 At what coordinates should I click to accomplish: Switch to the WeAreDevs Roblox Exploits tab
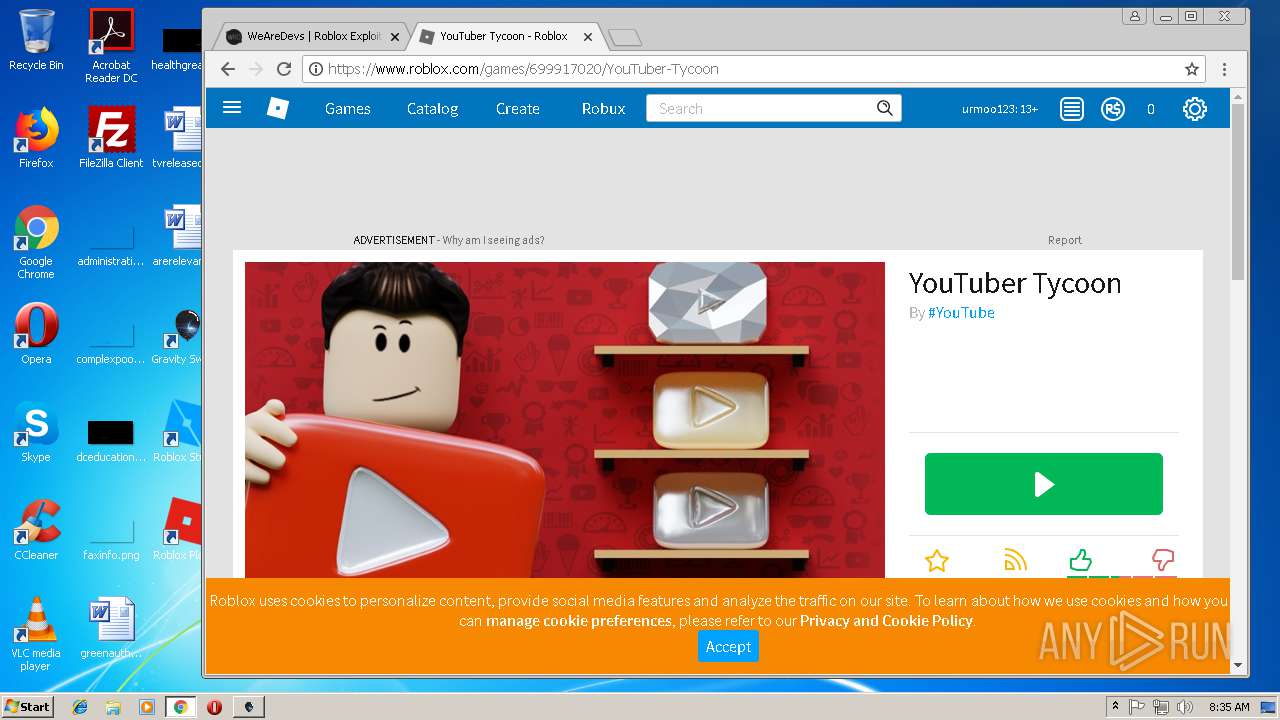click(314, 36)
